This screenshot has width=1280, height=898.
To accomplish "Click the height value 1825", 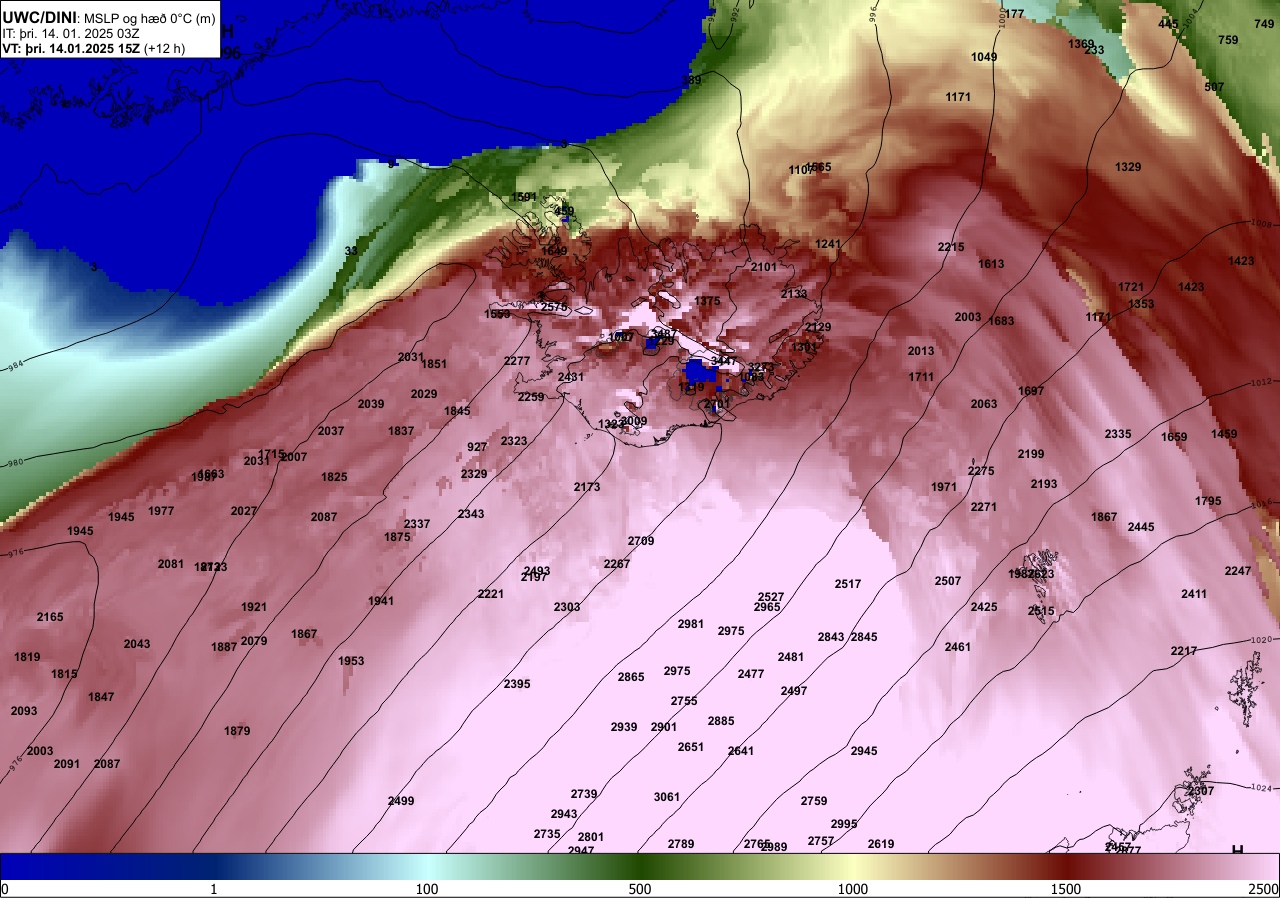I will pyautogui.click(x=334, y=477).
